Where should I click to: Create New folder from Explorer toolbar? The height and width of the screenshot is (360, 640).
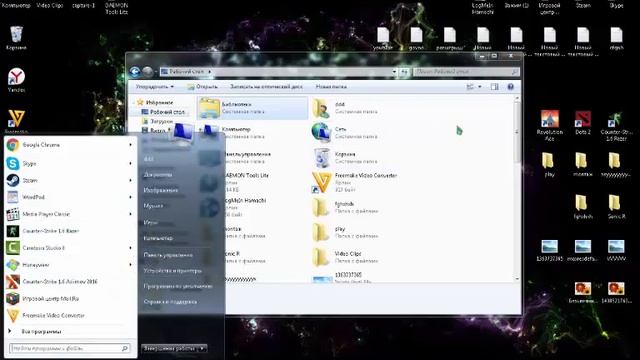coord(331,87)
